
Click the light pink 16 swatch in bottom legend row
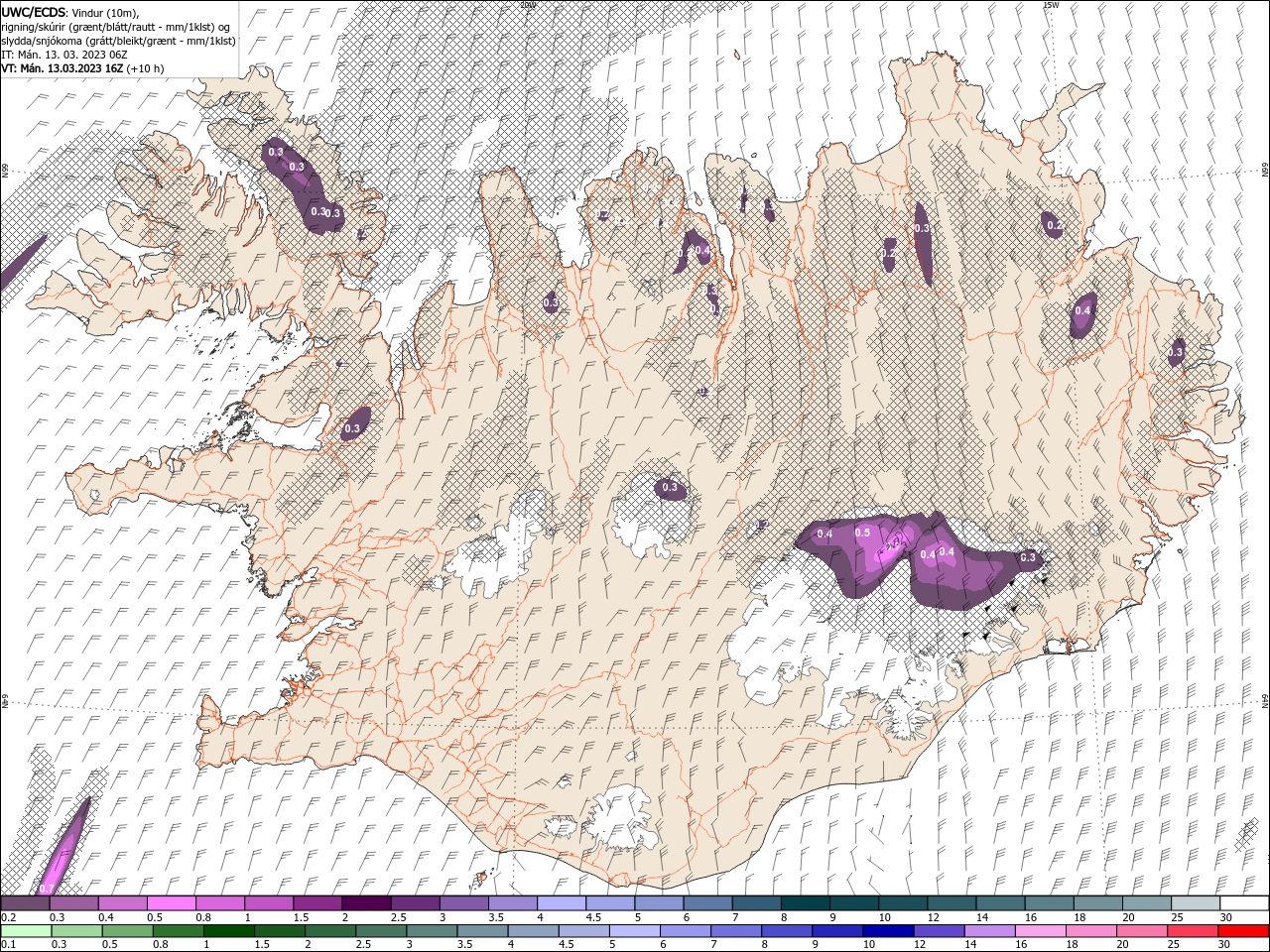[1041, 931]
